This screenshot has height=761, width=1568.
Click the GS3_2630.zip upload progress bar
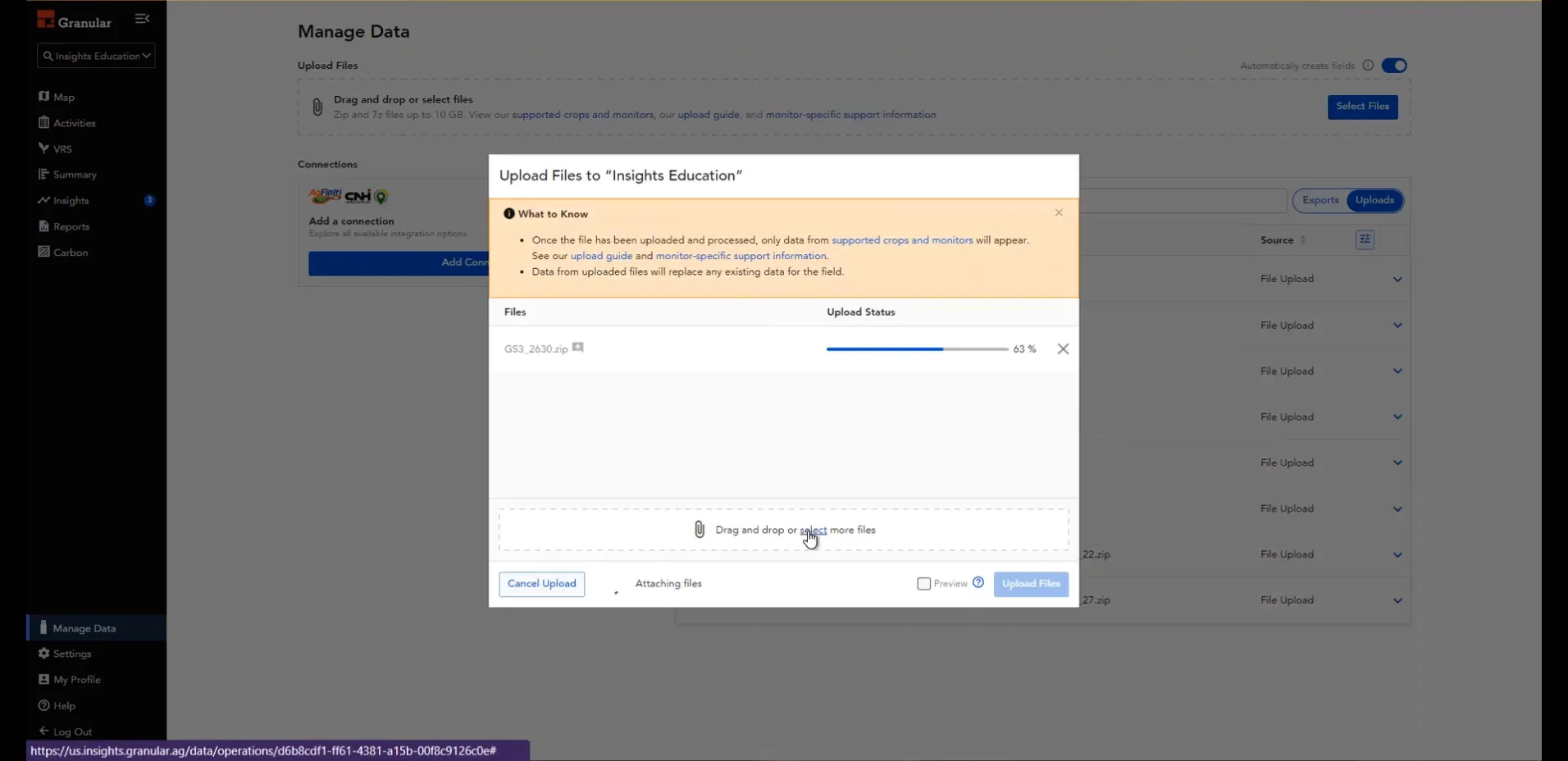click(x=917, y=349)
